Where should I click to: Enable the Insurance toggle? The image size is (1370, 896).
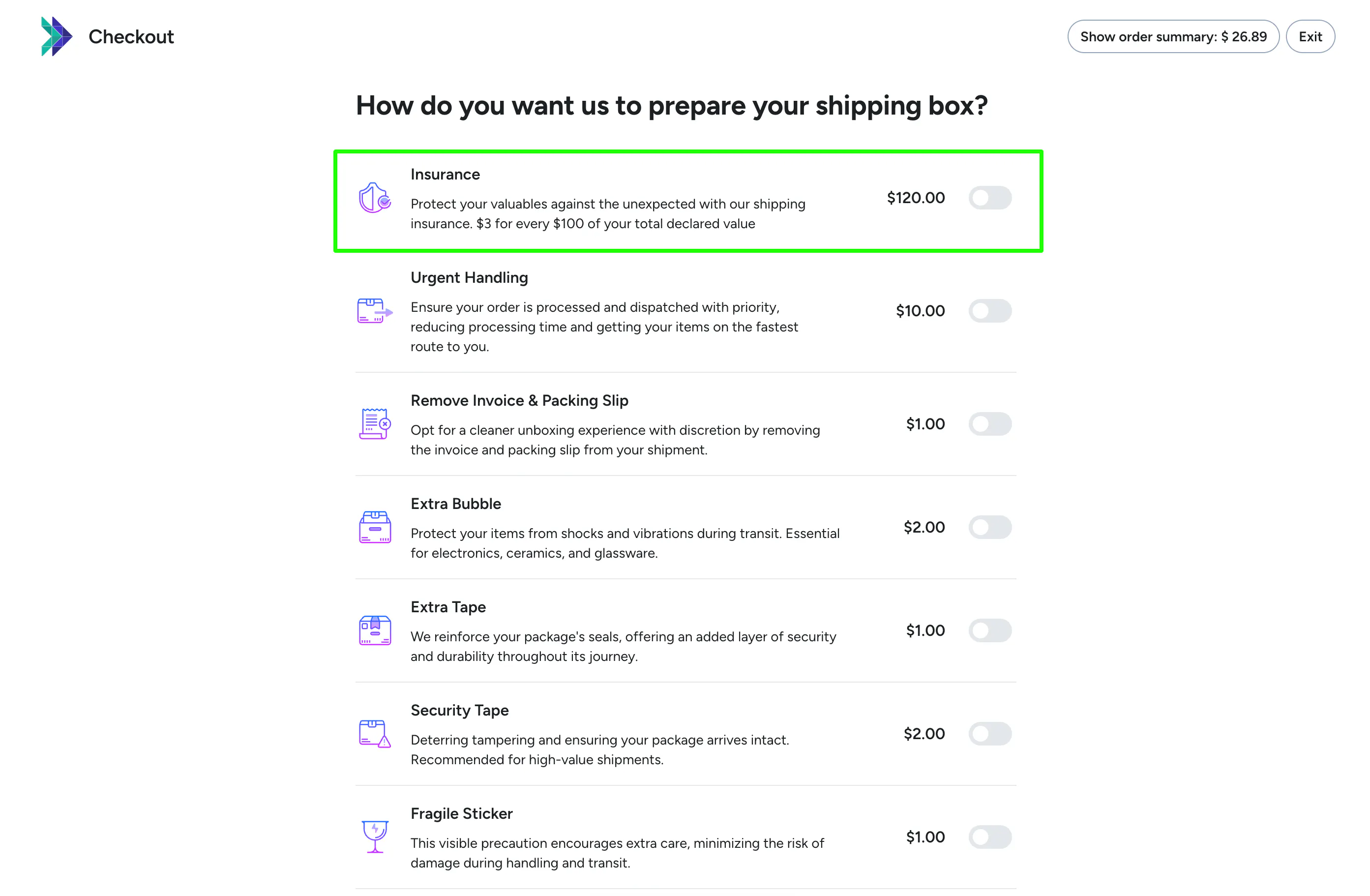coord(989,198)
